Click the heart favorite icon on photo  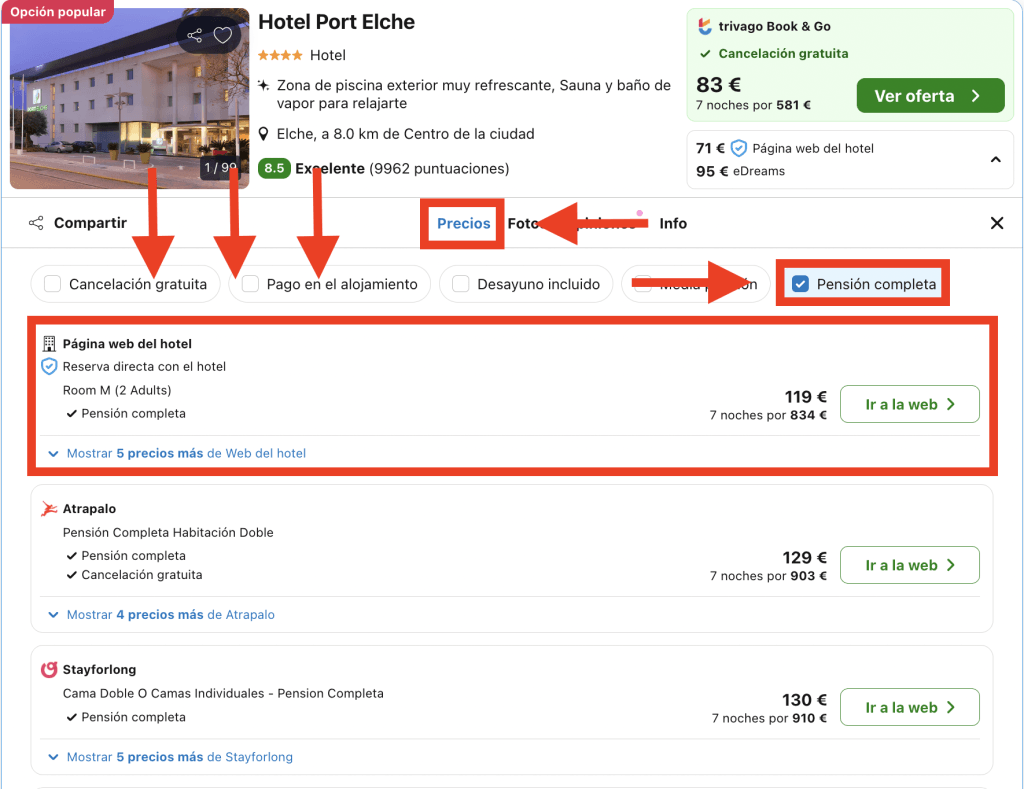[x=223, y=36]
